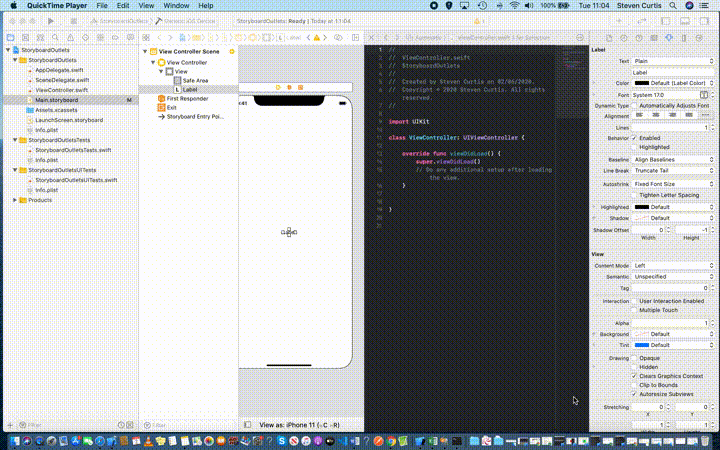The image size is (720, 450).
Task: Open the File menu
Action: pyautogui.click(x=102, y=6)
